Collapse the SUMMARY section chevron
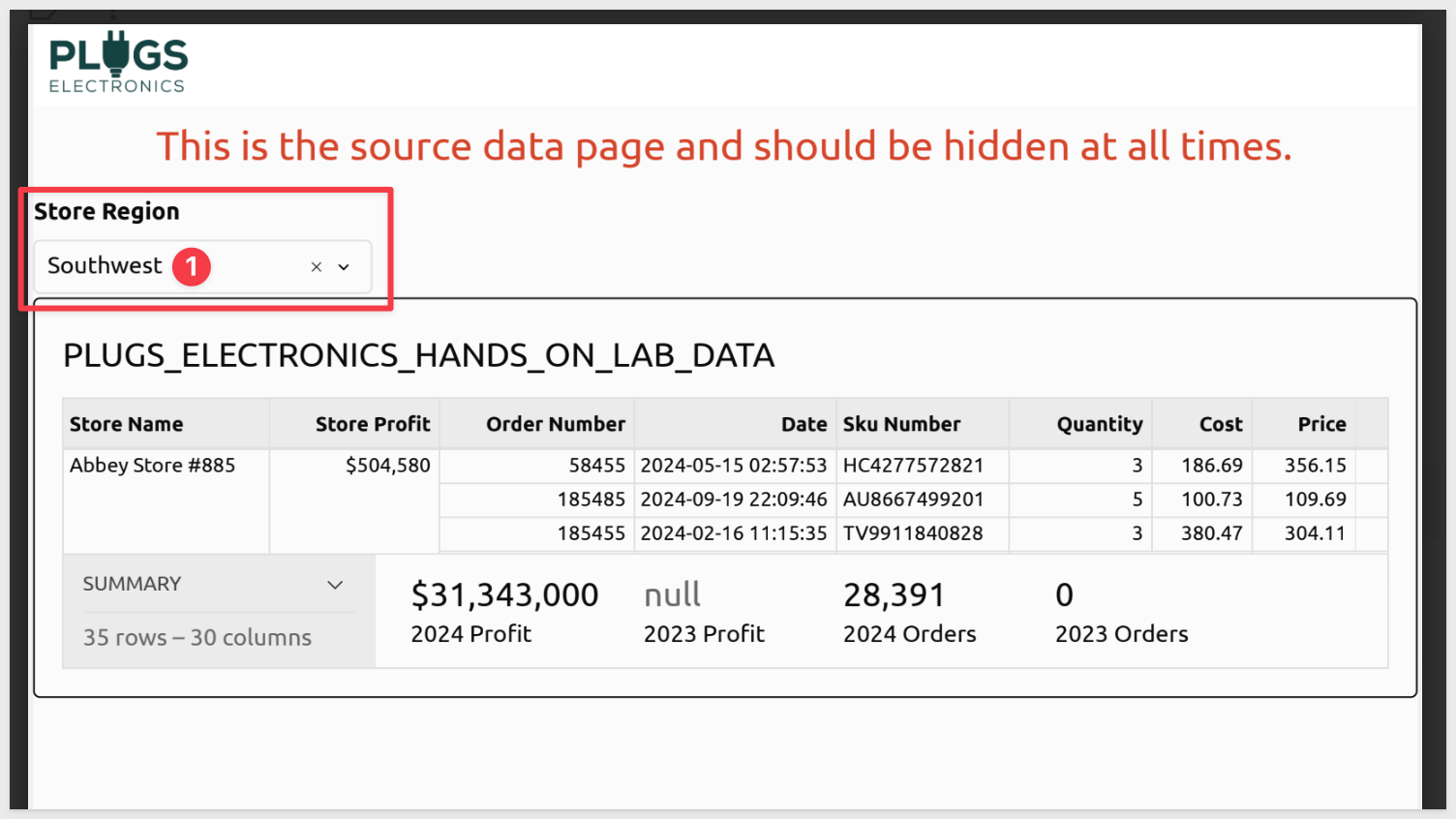 point(335,585)
